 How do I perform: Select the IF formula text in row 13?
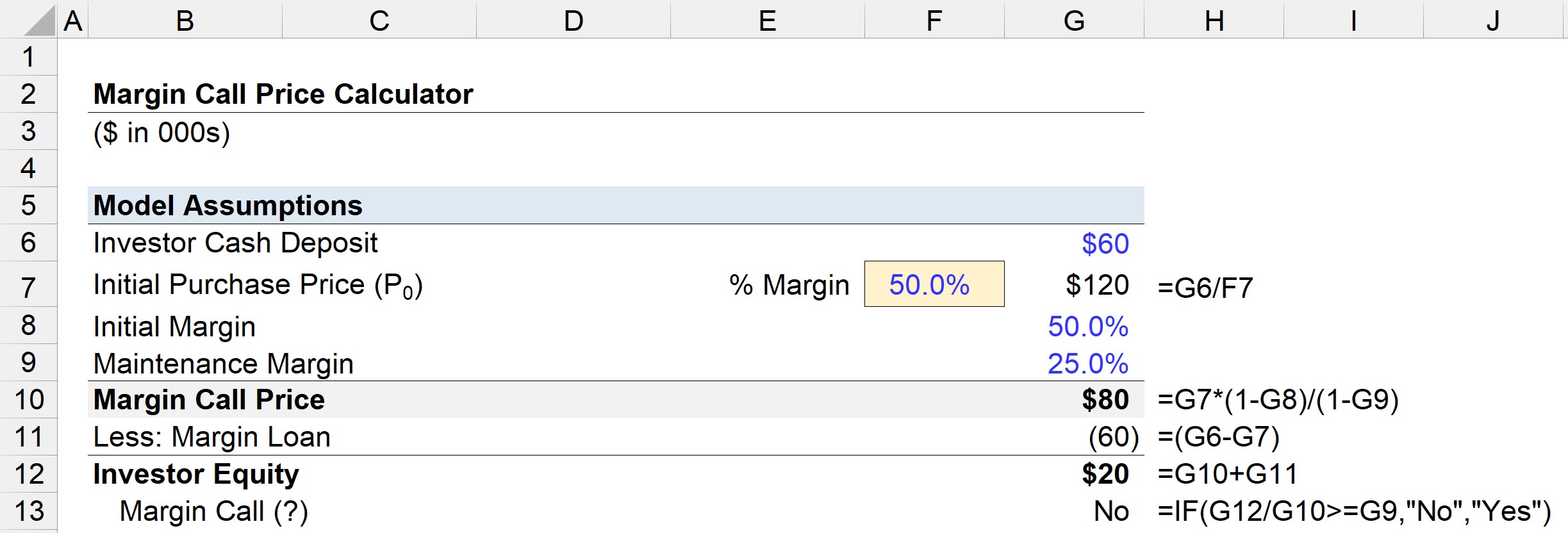pos(1354,511)
